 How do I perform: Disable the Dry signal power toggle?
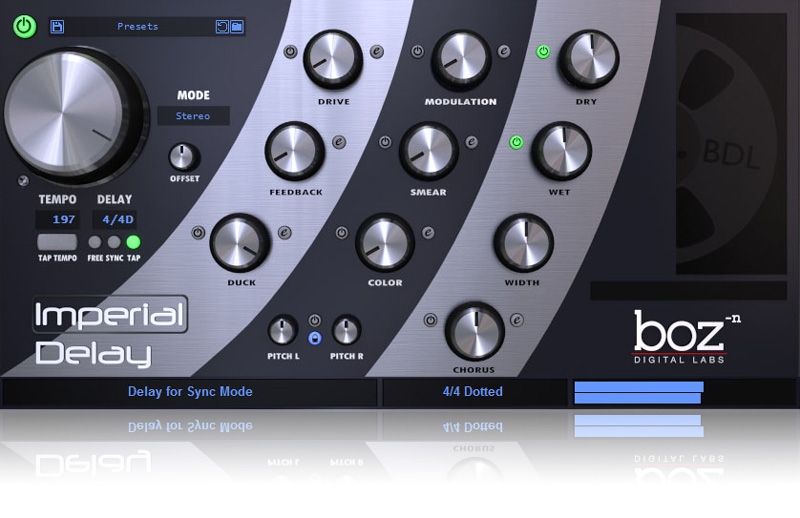(x=544, y=52)
